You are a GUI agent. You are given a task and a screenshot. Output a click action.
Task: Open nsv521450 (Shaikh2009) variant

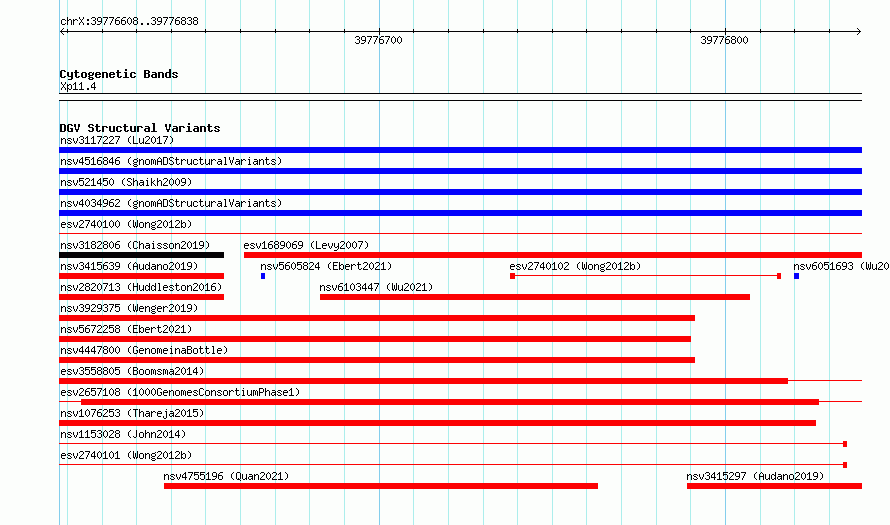126,182
